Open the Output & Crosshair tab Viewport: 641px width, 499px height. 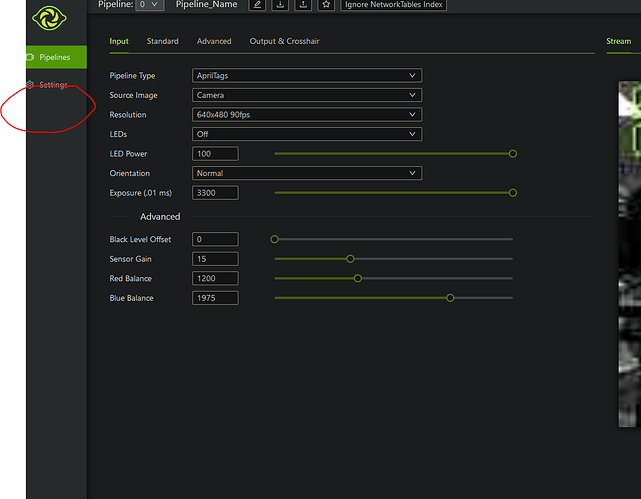click(285, 41)
